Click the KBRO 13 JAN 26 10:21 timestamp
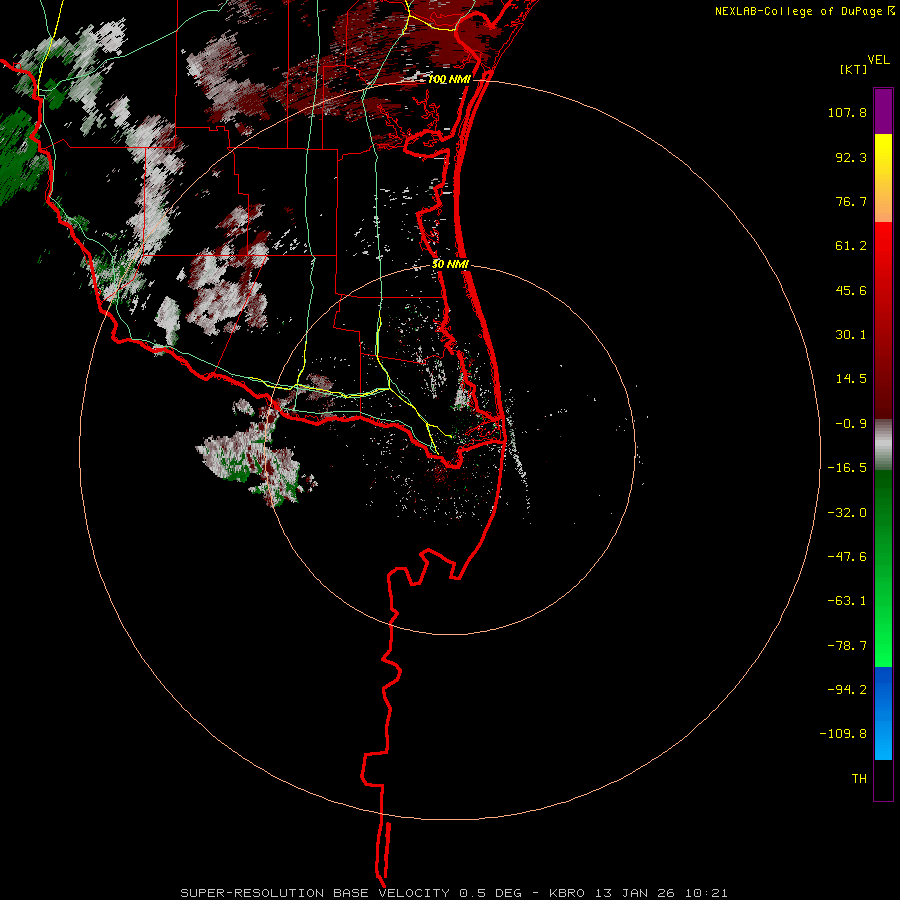 pos(638,893)
